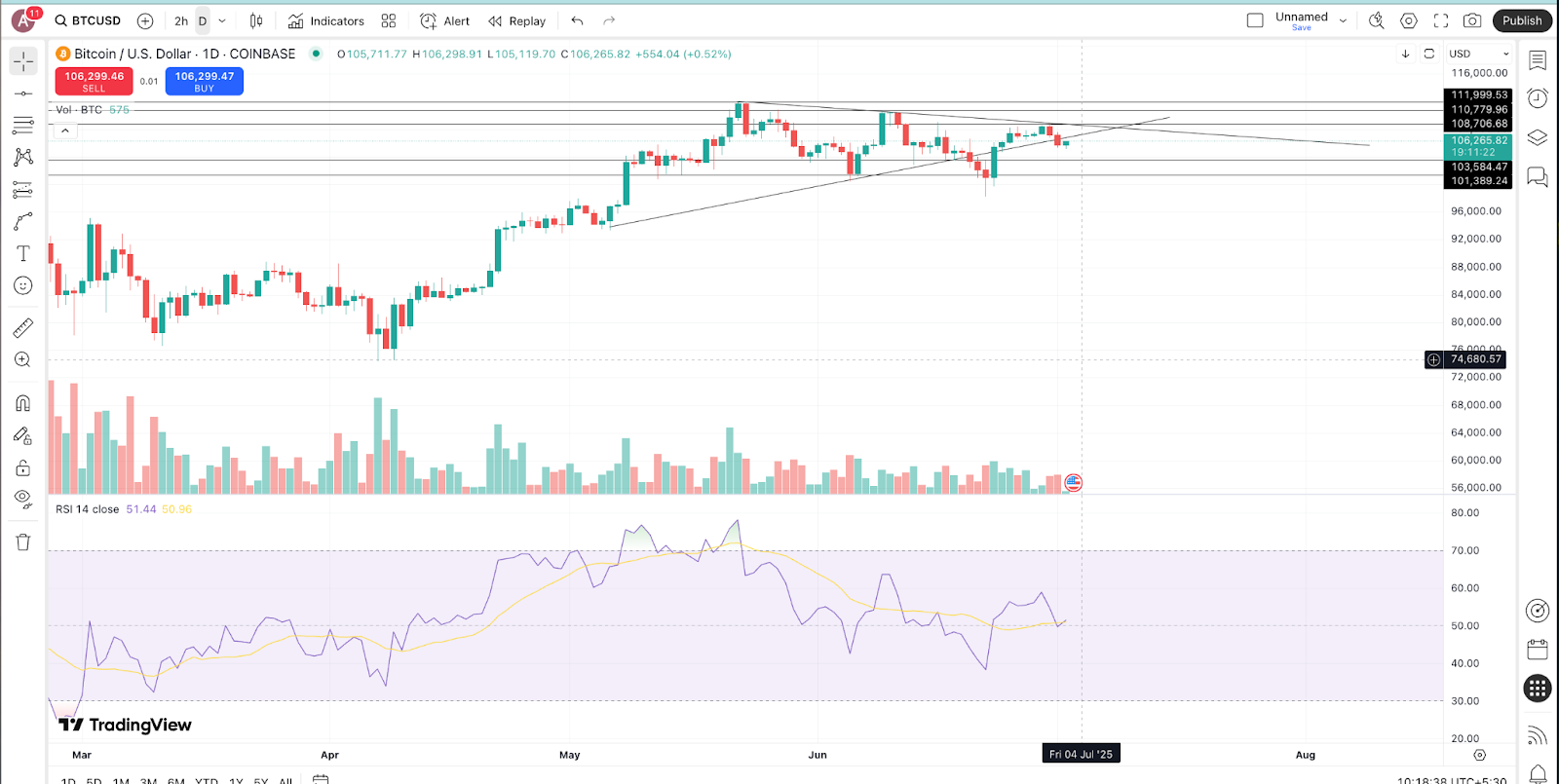Screen dimensions: 1559x784
Task: Click the Save layout link
Action: [x=1302, y=28]
